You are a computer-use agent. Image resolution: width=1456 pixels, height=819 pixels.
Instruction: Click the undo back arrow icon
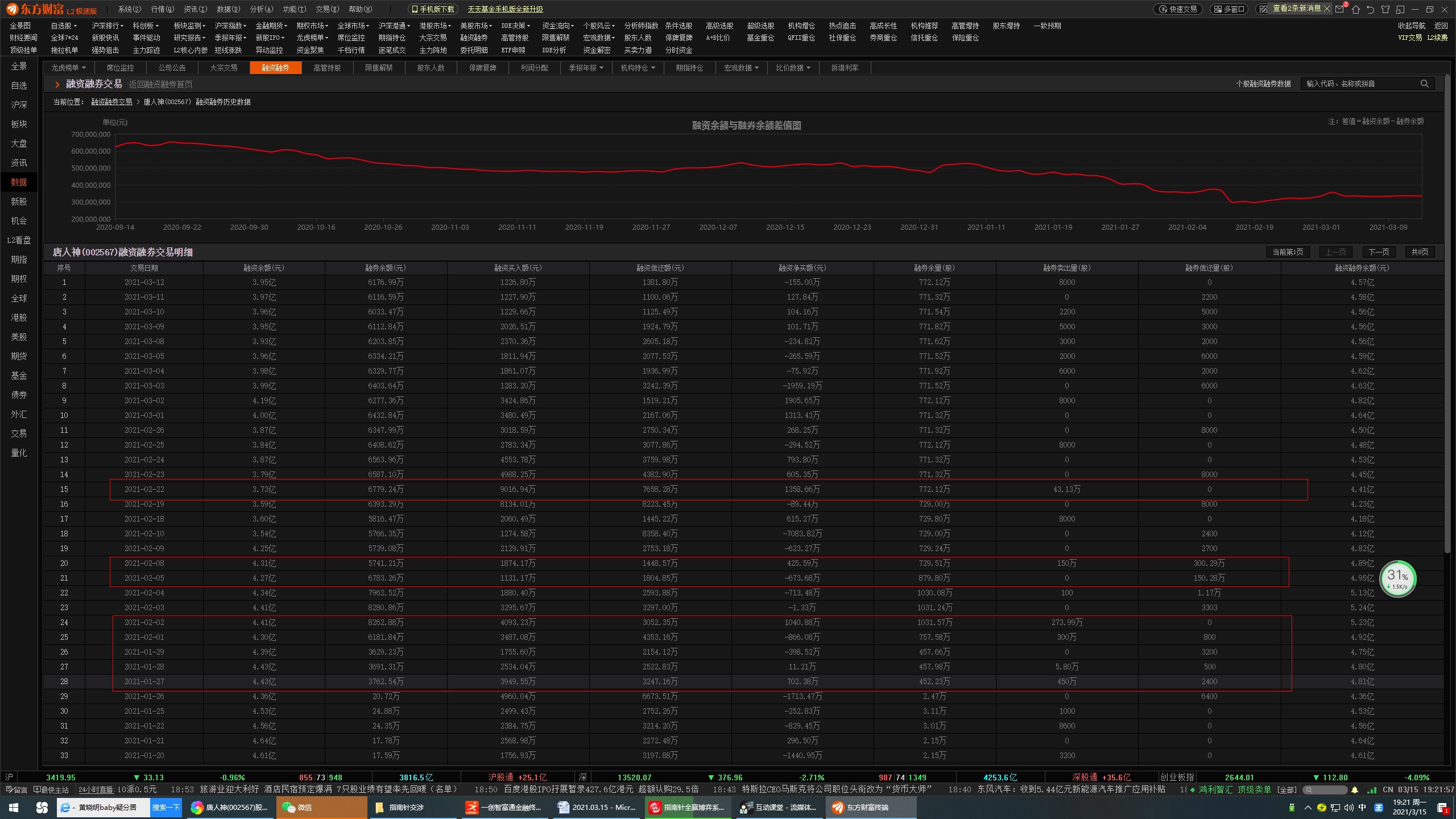click(x=1370, y=9)
